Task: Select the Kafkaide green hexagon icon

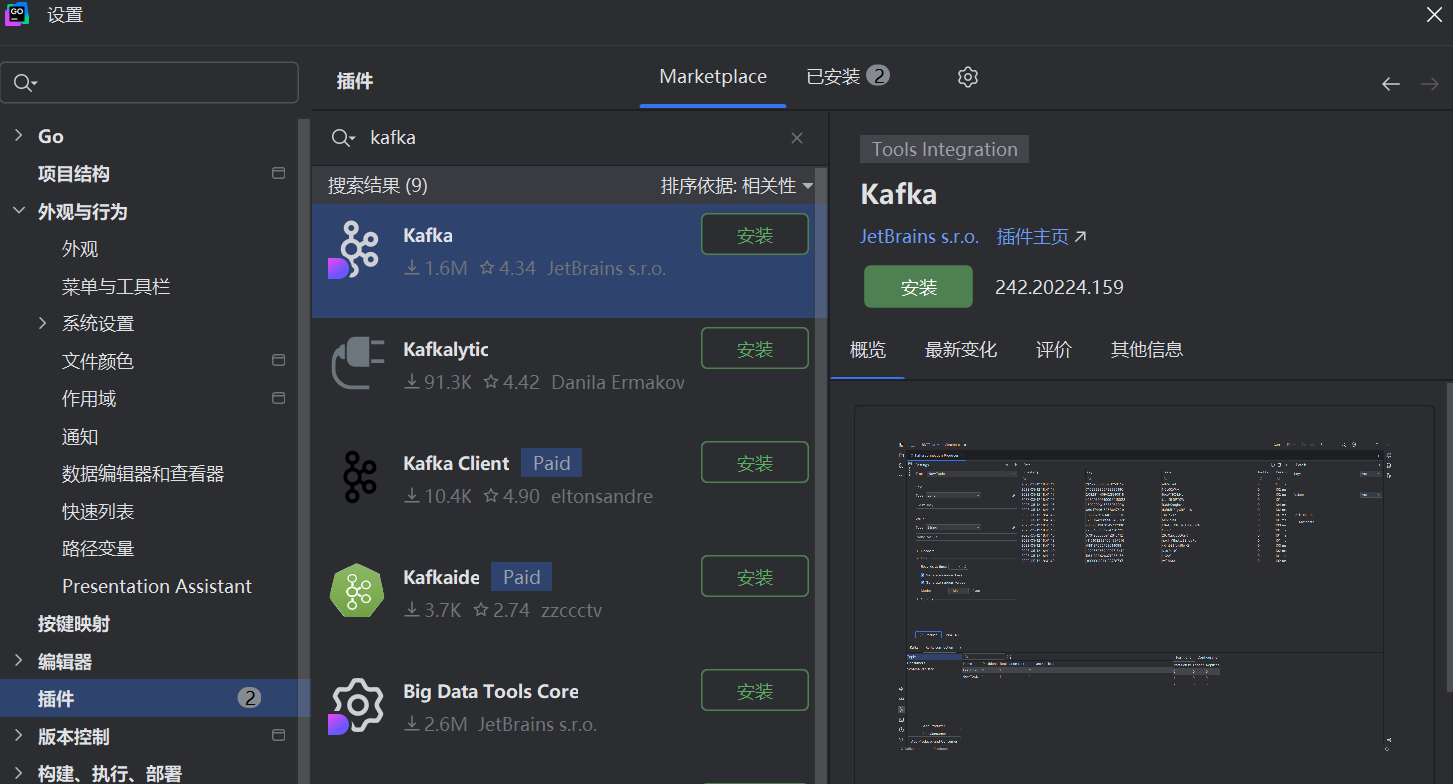Action: pos(357,591)
